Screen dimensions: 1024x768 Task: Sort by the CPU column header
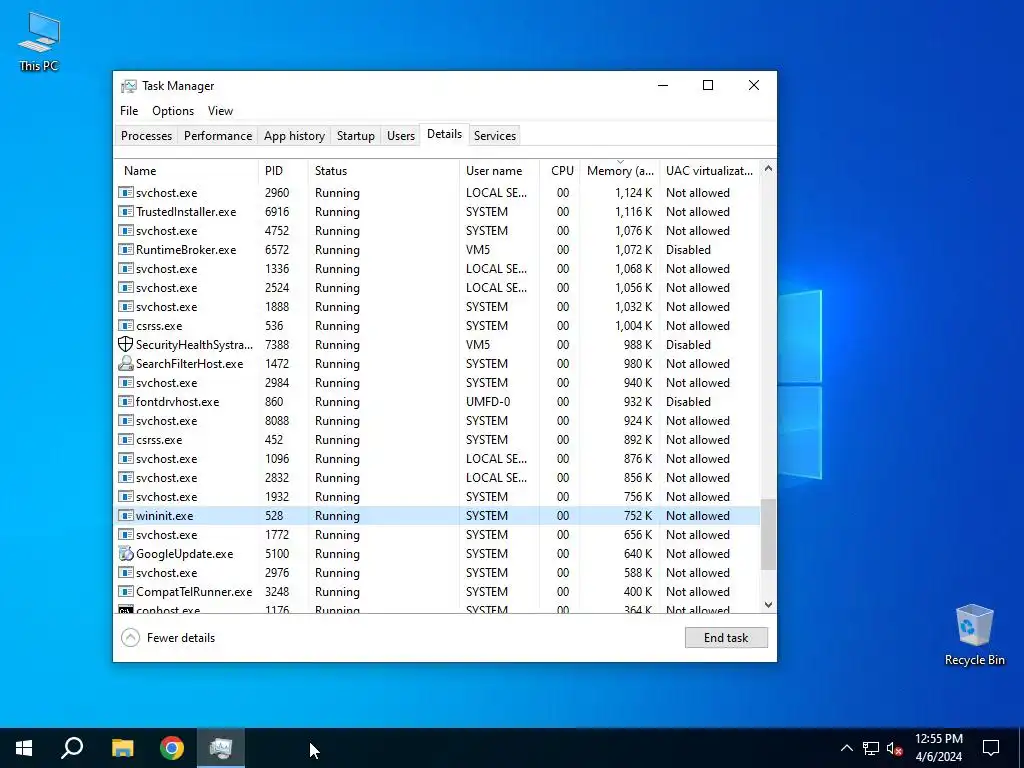click(560, 170)
